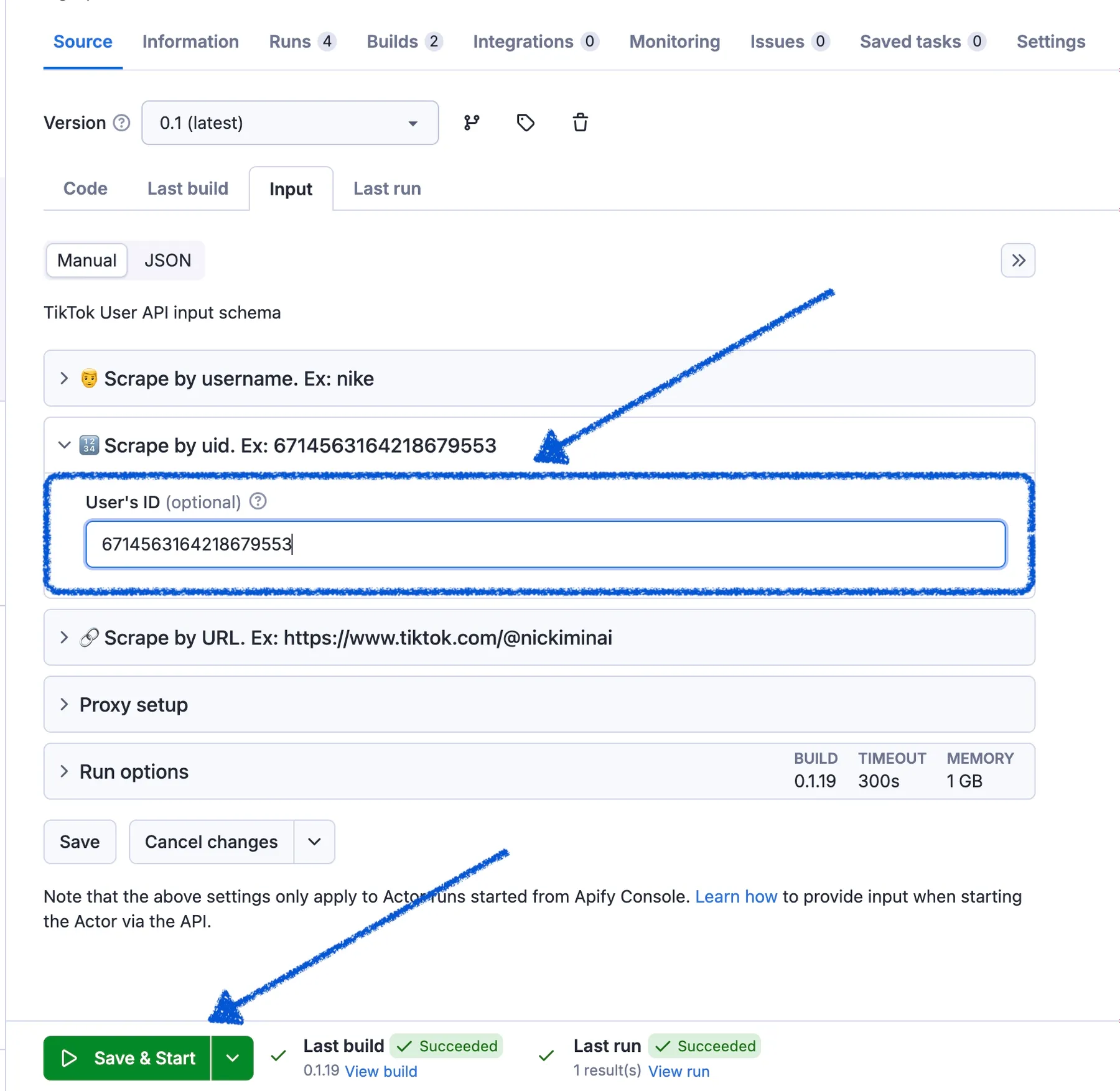The width and height of the screenshot is (1120, 1091).
Task: Expand the Scrape by username section
Action: pyautogui.click(x=539, y=379)
